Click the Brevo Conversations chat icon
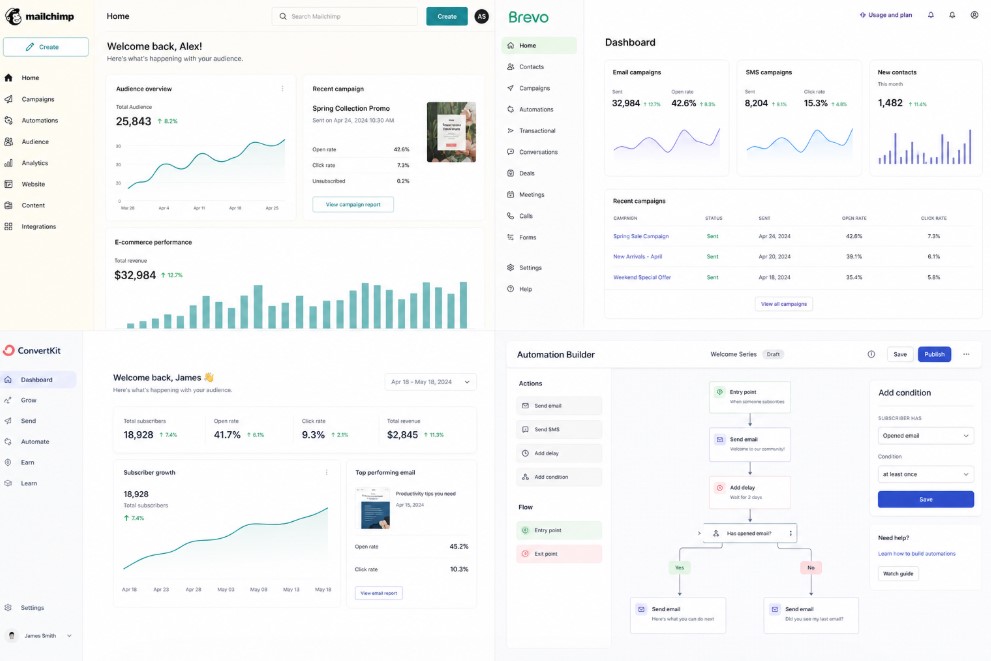The width and height of the screenshot is (991, 661). (x=511, y=152)
